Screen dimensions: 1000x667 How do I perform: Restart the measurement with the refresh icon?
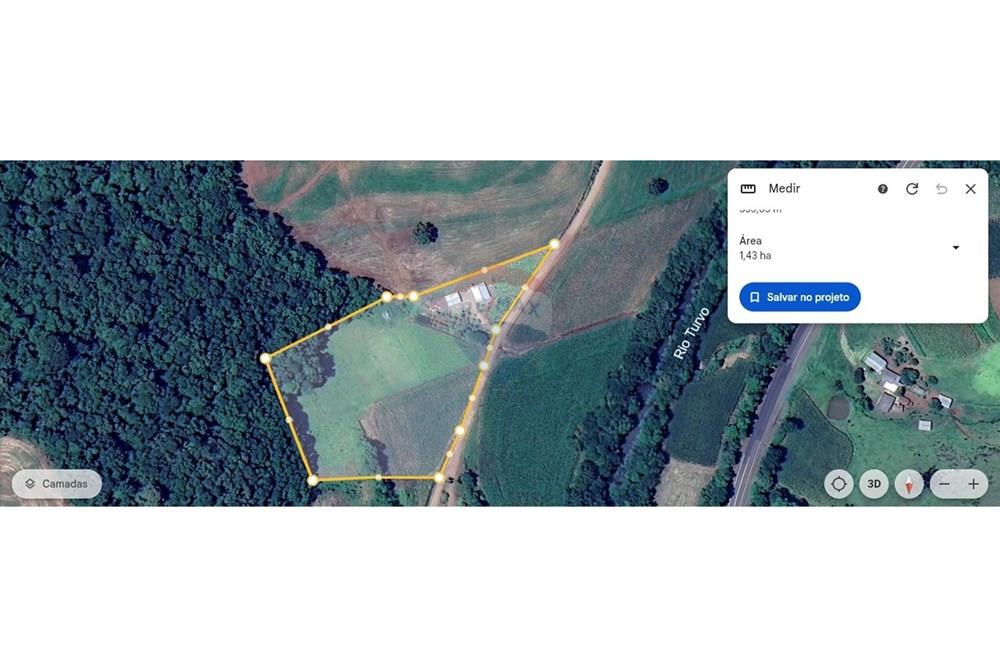pyautogui.click(x=912, y=189)
